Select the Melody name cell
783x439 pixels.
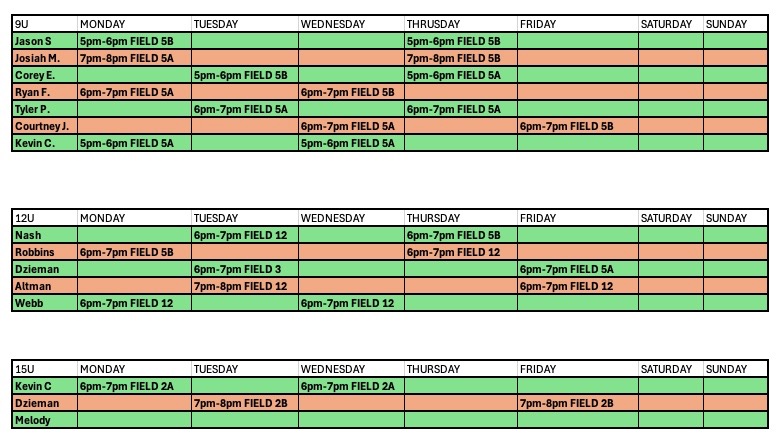coord(44,420)
